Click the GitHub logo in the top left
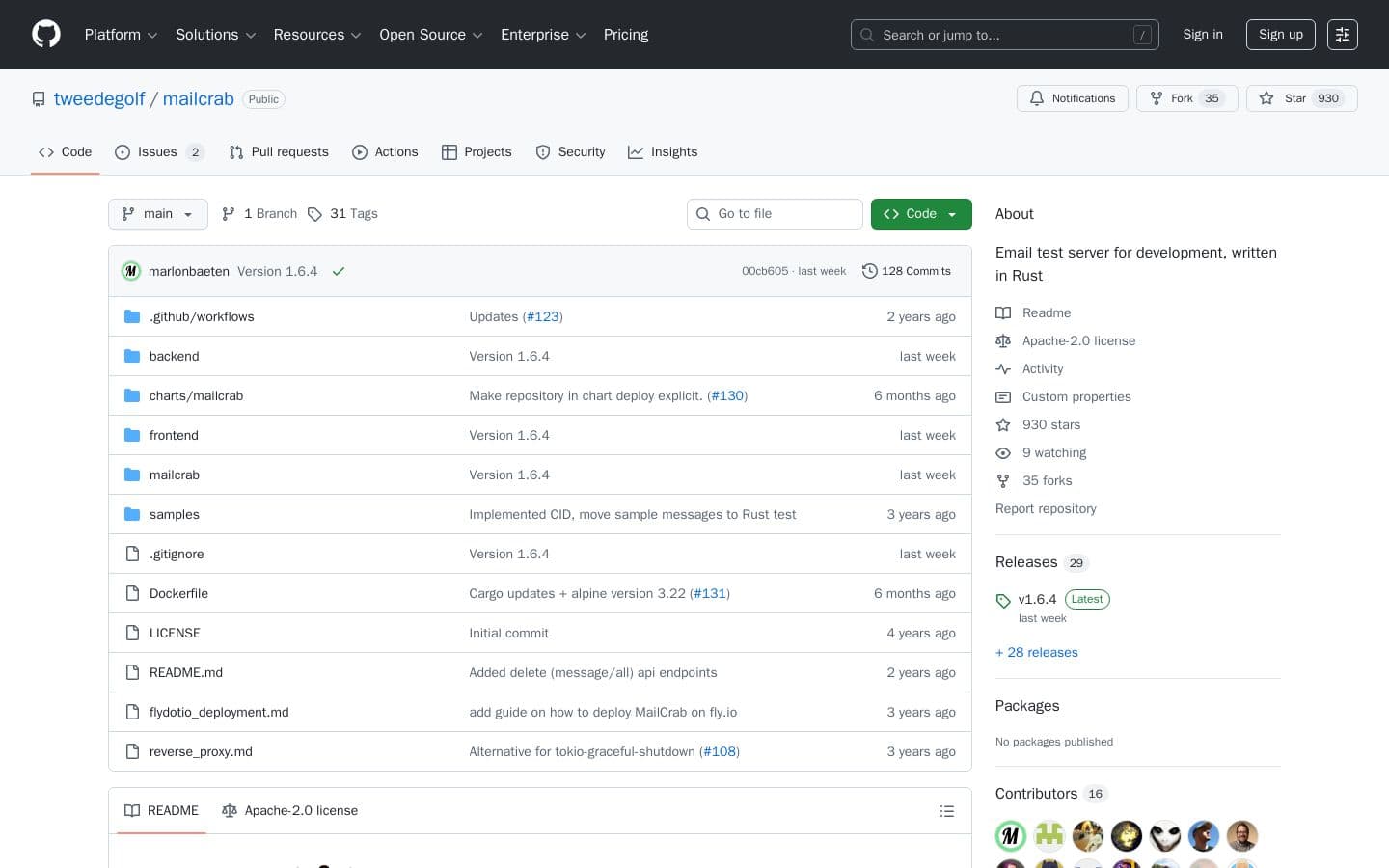The image size is (1389, 868). [x=46, y=34]
